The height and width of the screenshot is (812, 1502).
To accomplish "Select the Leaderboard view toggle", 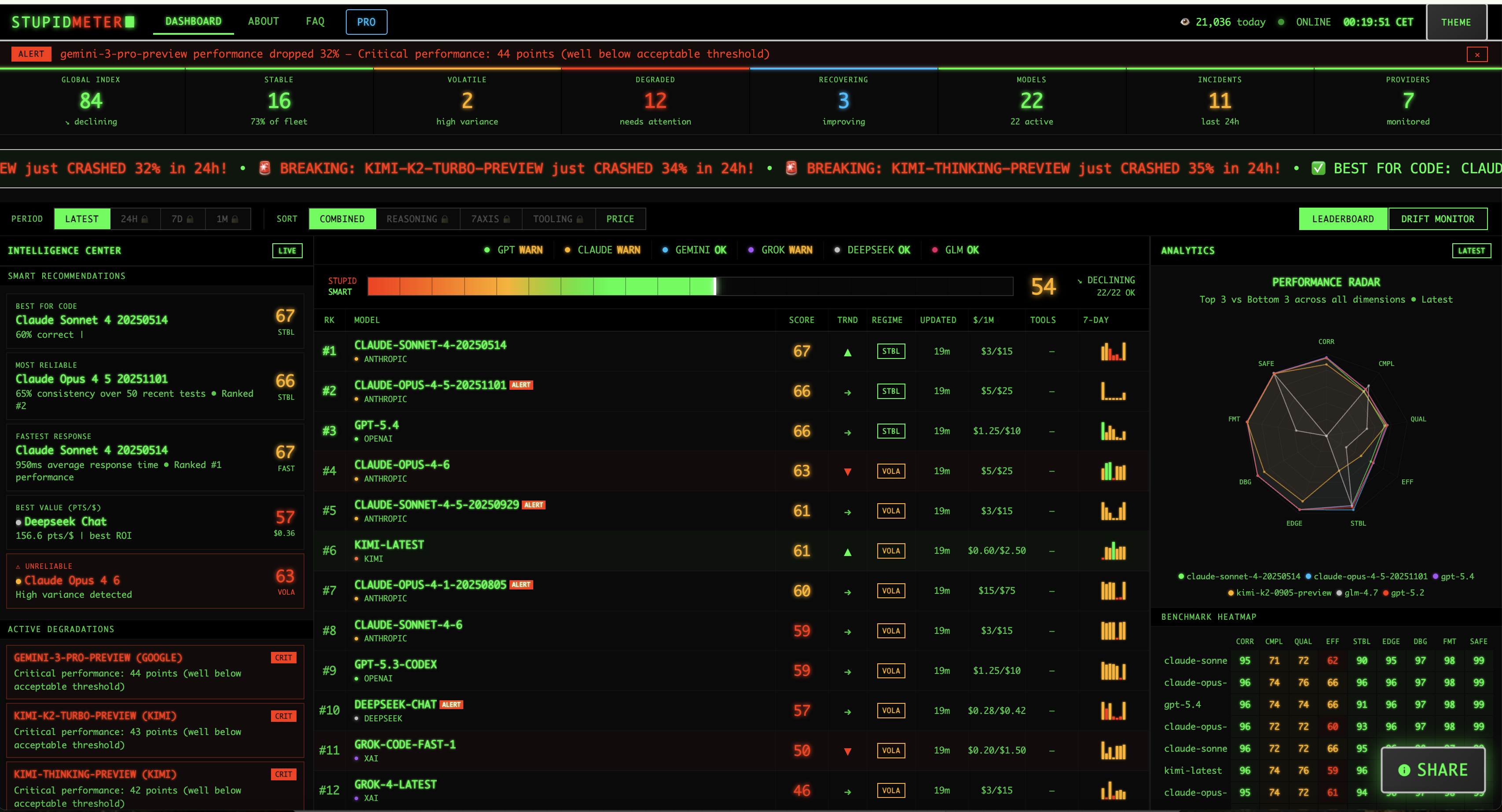I will (1342, 219).
